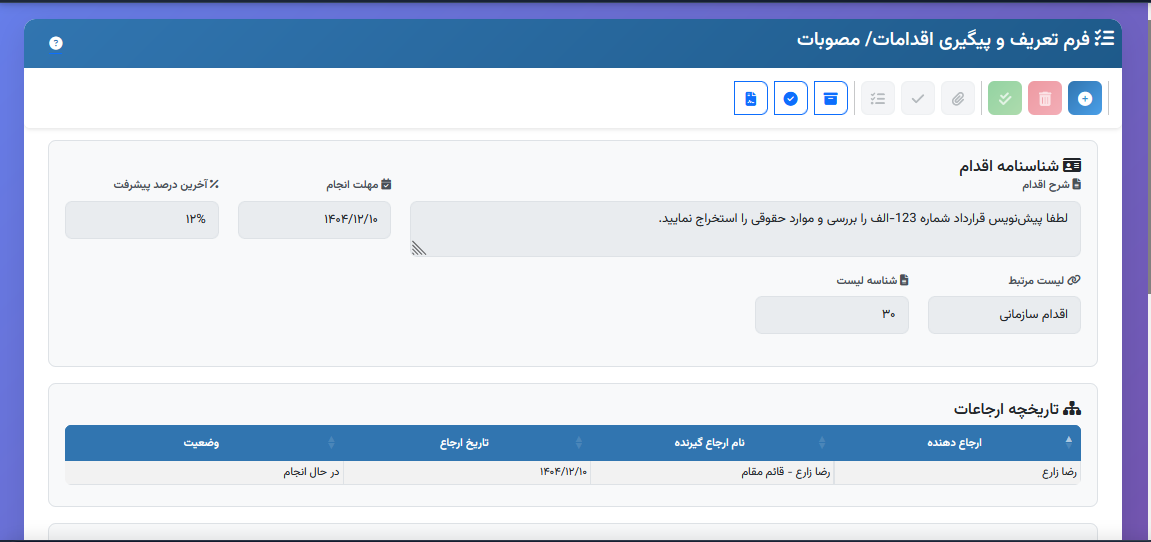Screen dimensions: 1151x542
Task: Click the رضا زارع cell under ارجاع دهنده
Action: pos(957,472)
